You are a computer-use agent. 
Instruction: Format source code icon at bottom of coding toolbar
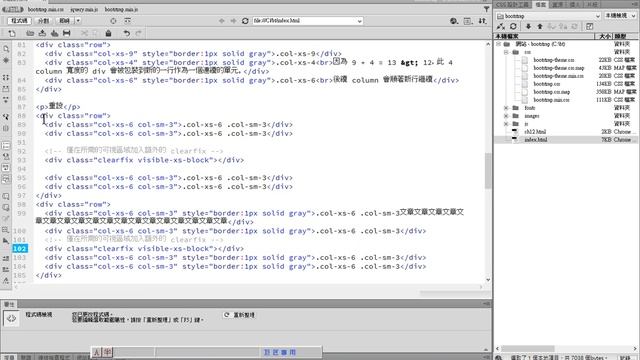6,280
